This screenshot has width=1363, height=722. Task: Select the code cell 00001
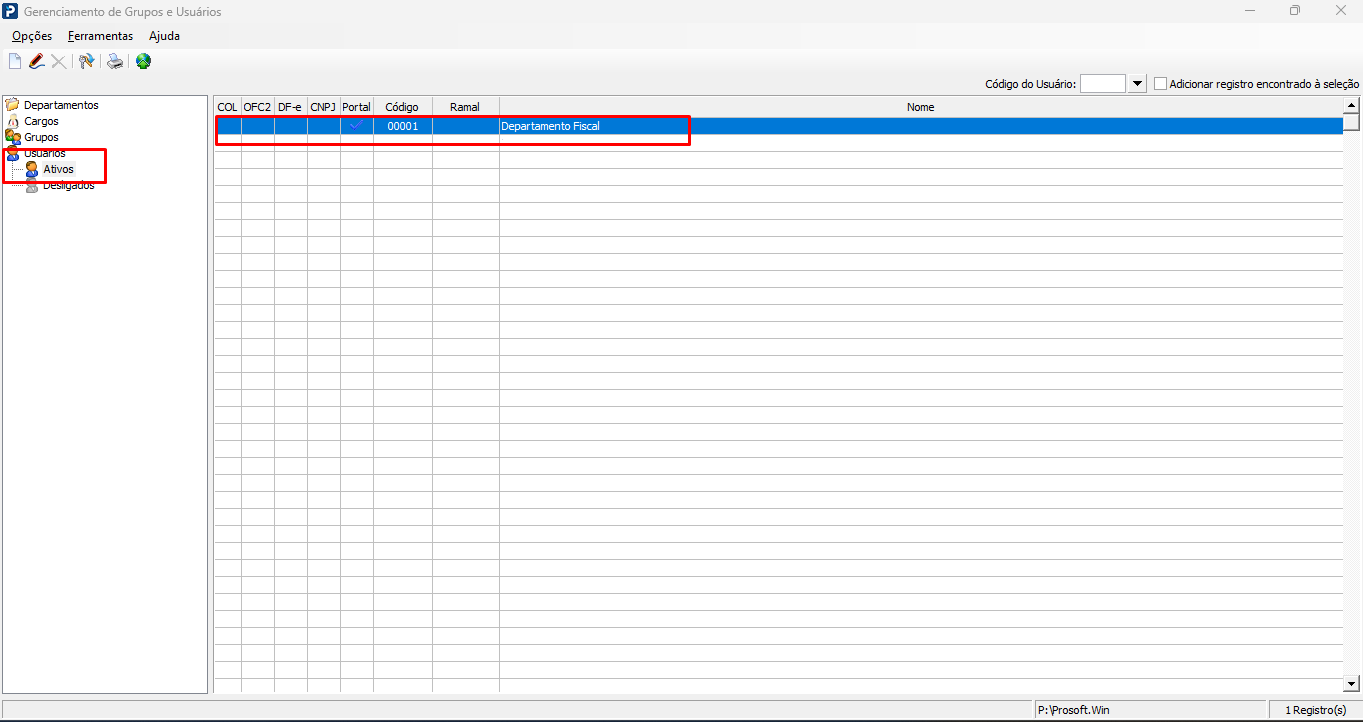coord(403,126)
